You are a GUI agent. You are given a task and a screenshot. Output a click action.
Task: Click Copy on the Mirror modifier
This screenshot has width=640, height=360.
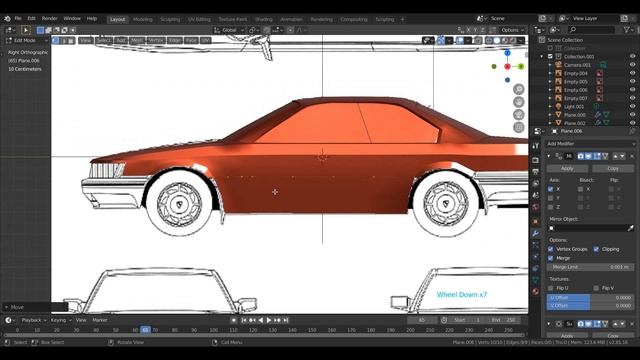click(x=613, y=168)
